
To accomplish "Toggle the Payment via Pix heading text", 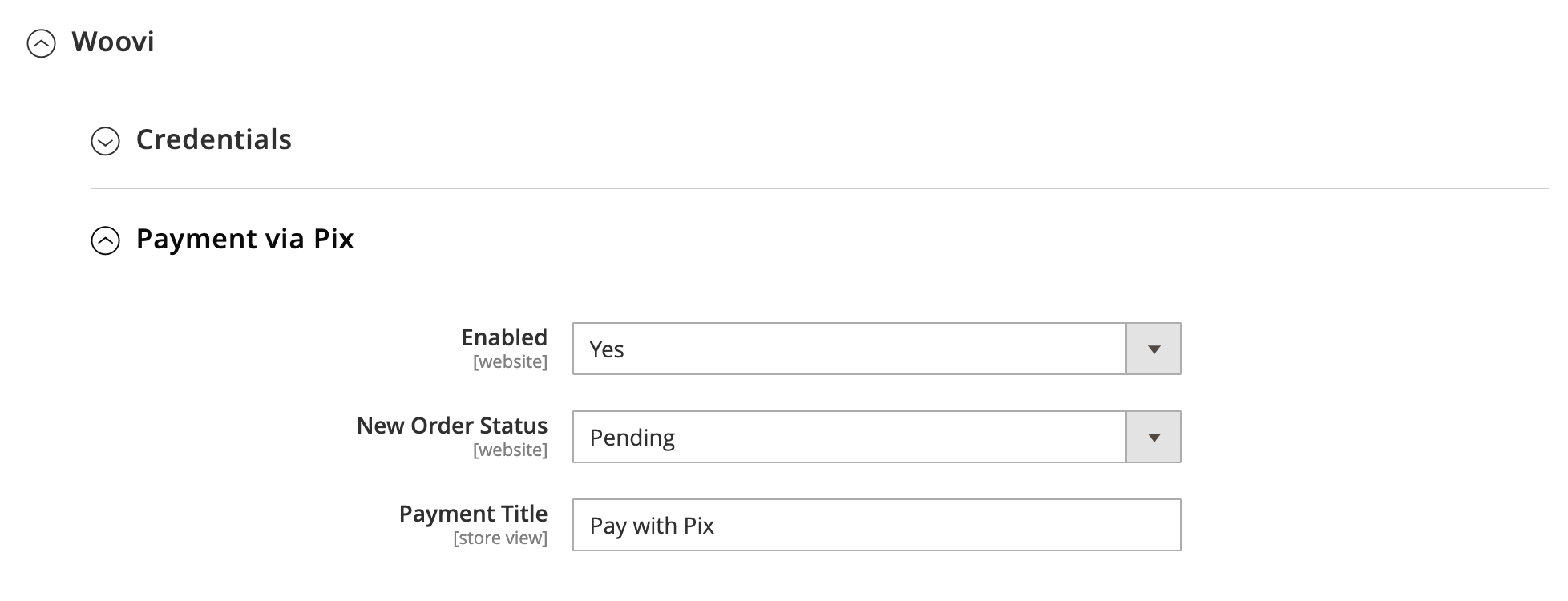I will (x=244, y=239).
